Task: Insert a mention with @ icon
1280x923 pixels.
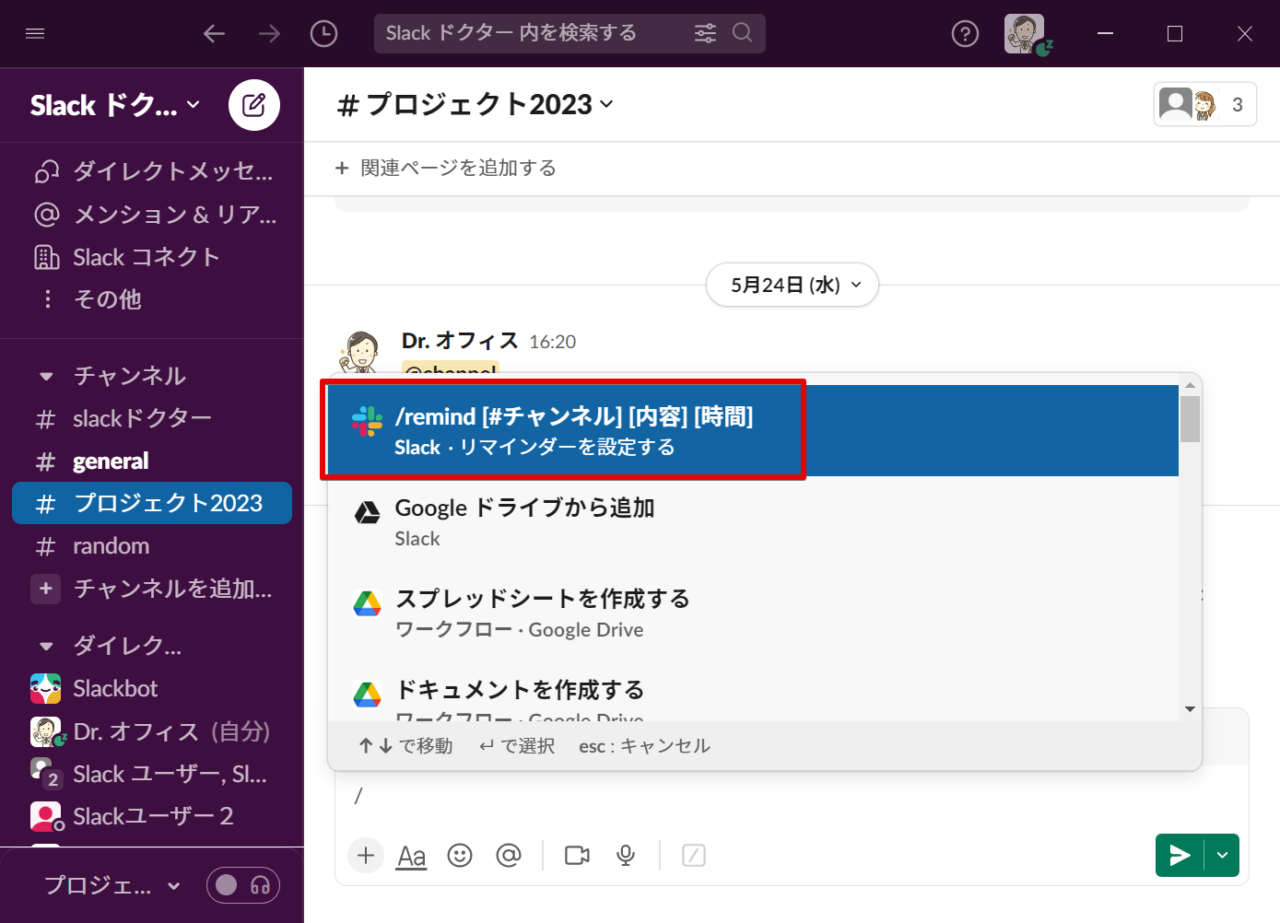Action: [509, 856]
